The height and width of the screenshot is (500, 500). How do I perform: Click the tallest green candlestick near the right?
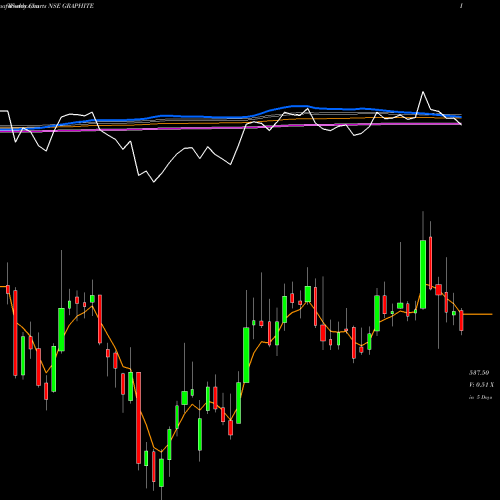point(423,274)
